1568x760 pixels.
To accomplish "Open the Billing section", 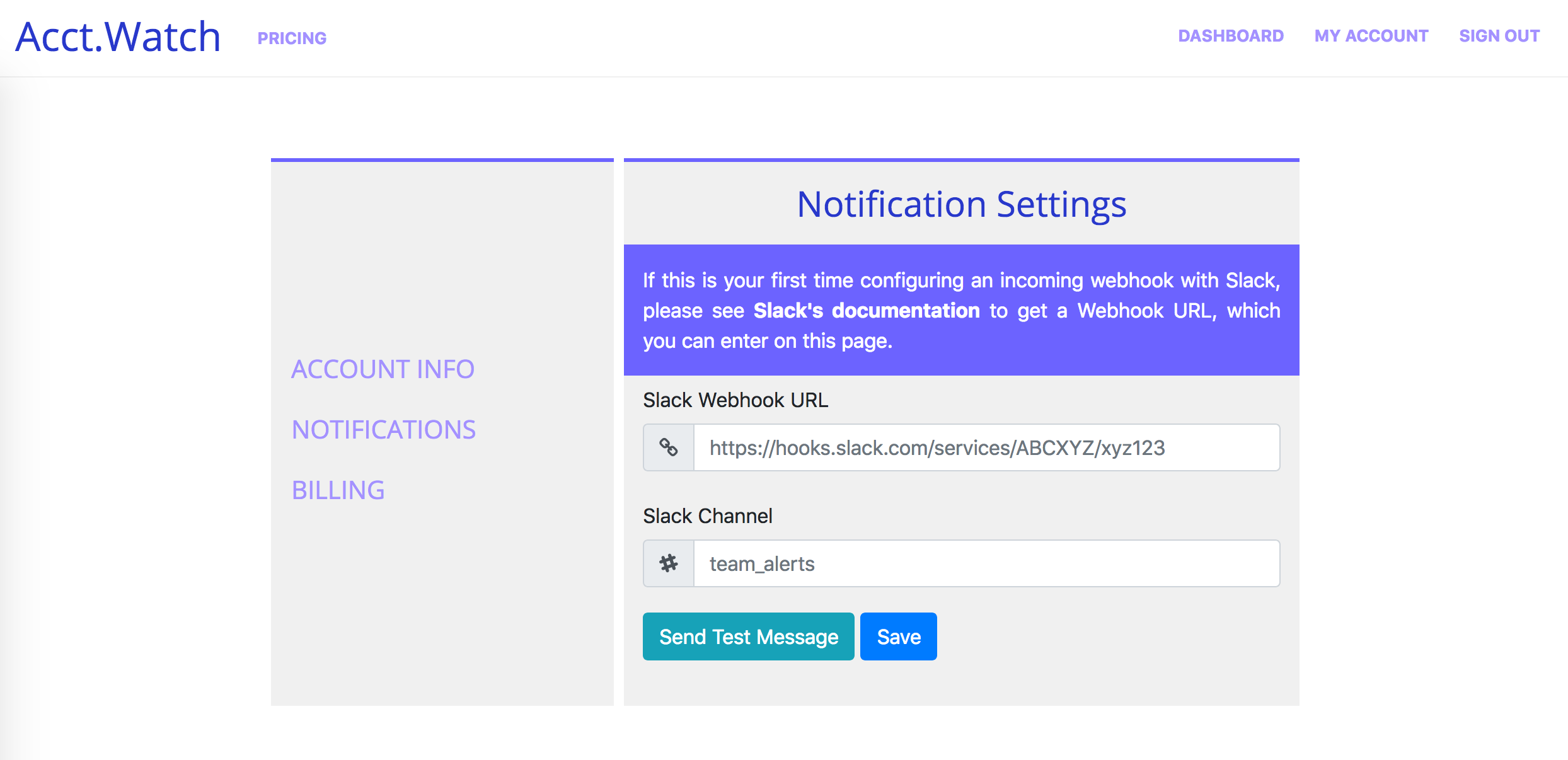I will pos(338,490).
